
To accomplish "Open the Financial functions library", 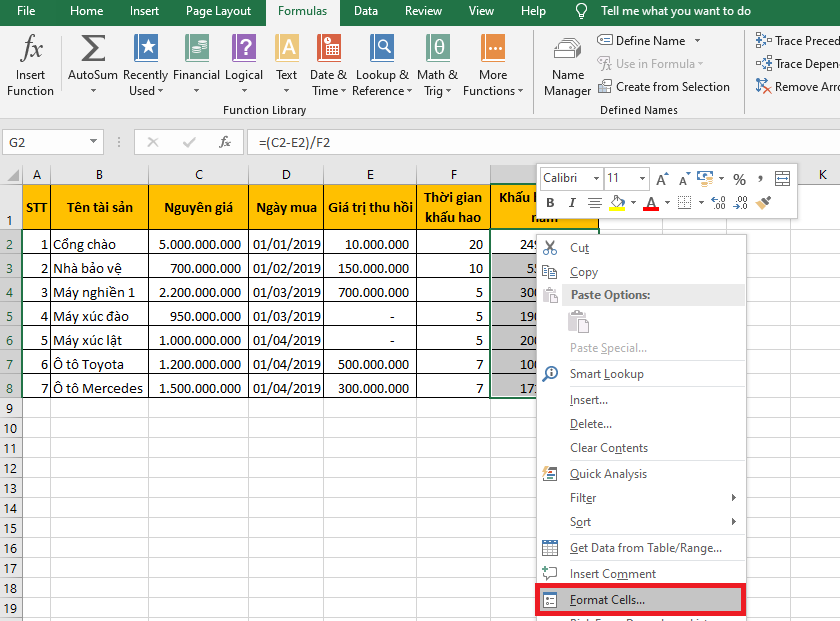I will pos(196,64).
